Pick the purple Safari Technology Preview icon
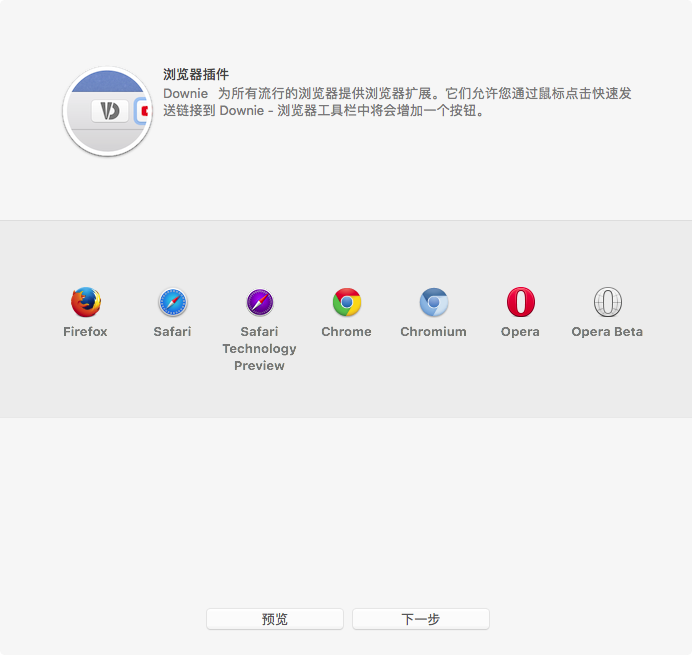This screenshot has width=692, height=655. (x=260, y=302)
